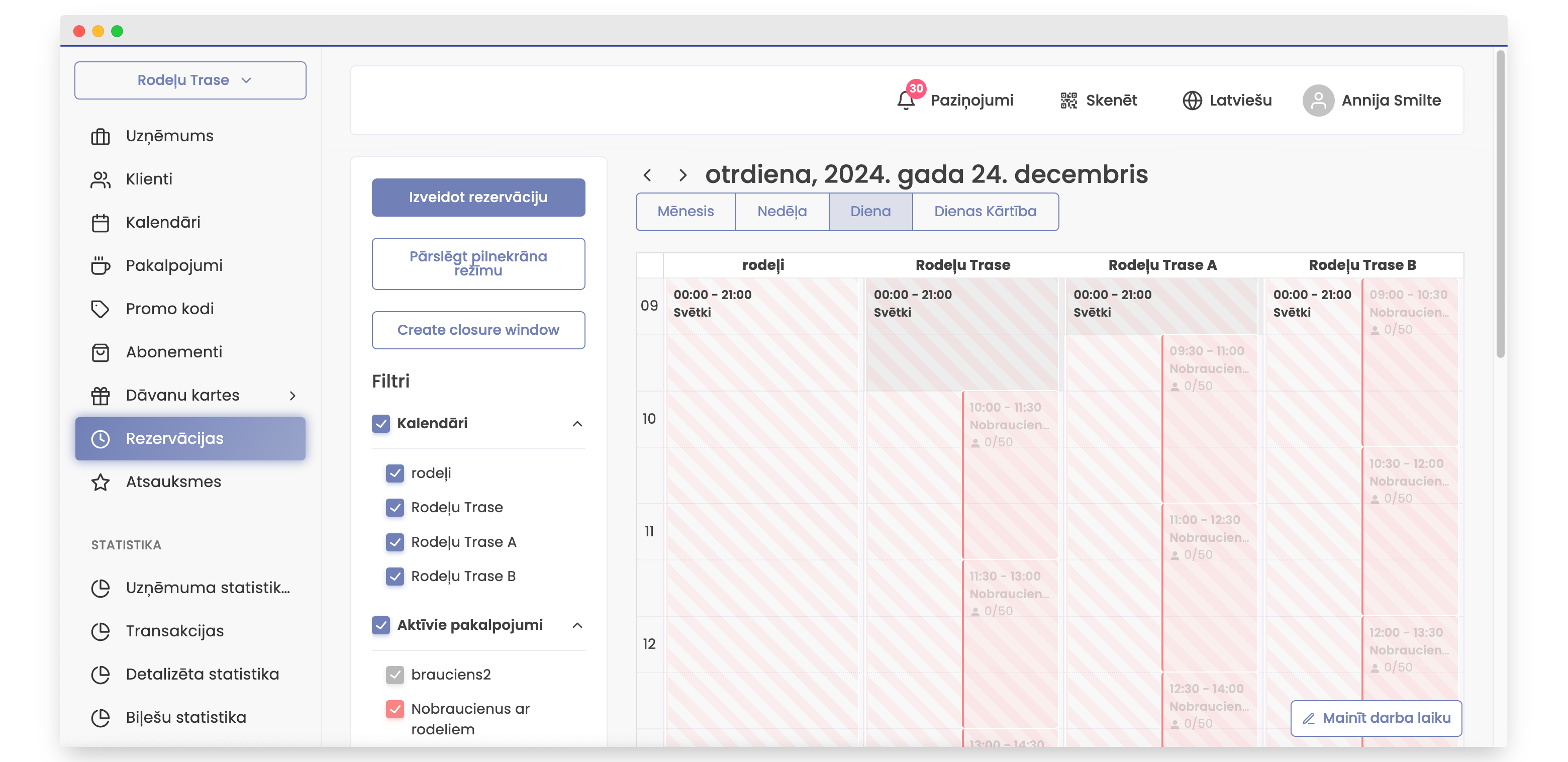Collapse the Kalendāri filter section
1568x762 pixels.
tap(577, 424)
